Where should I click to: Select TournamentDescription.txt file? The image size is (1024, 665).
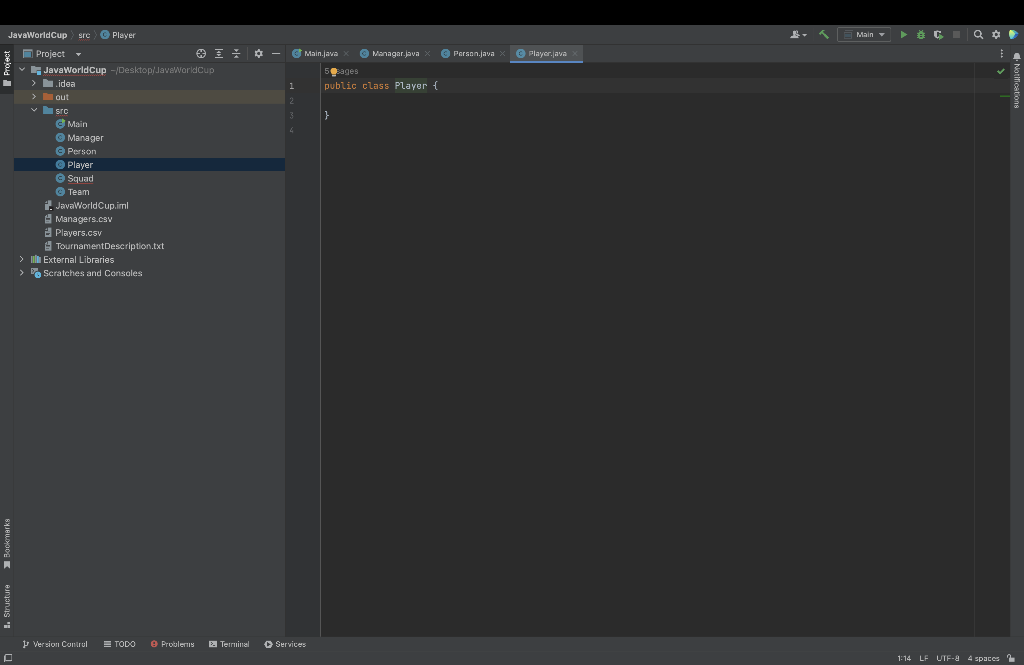click(x=109, y=246)
